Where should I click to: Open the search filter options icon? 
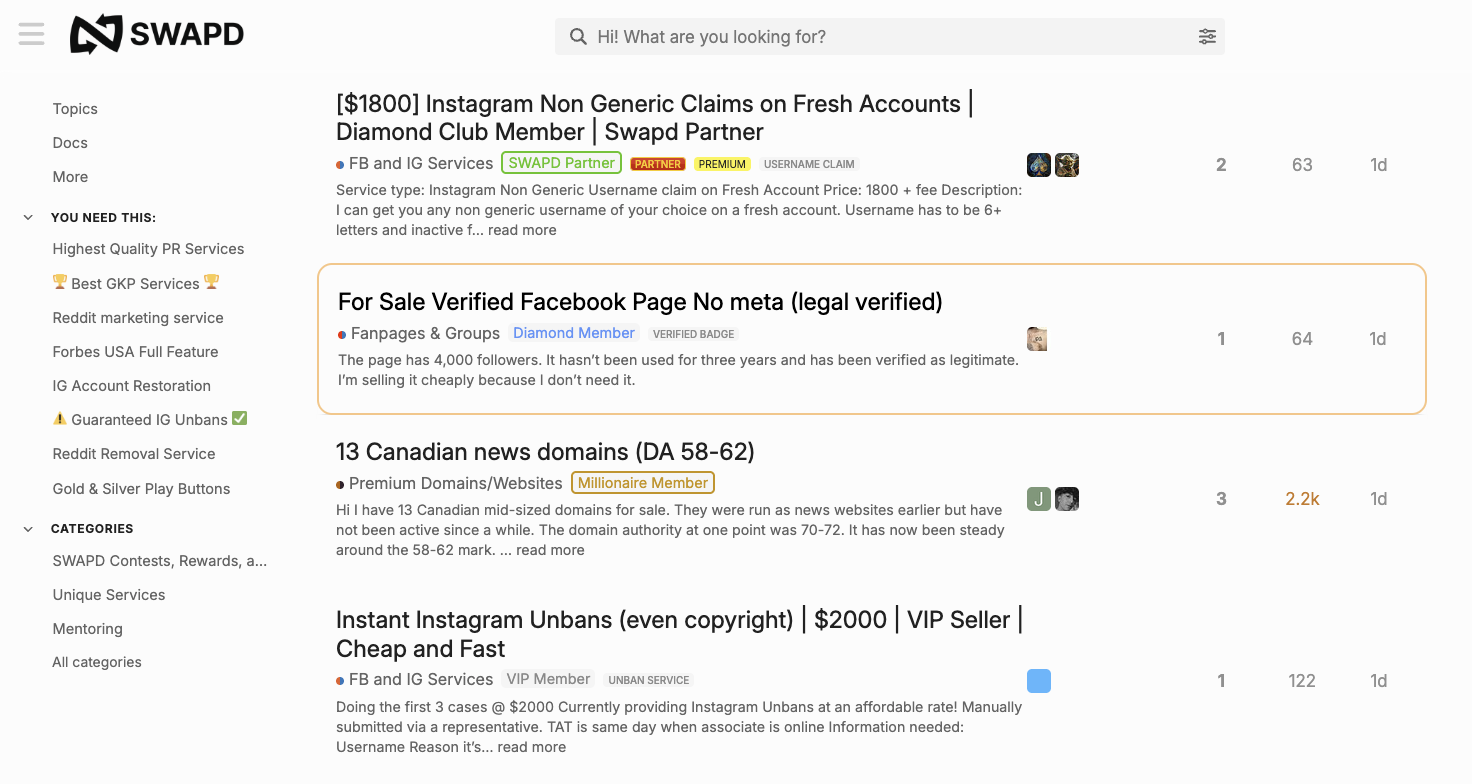coord(1207,37)
